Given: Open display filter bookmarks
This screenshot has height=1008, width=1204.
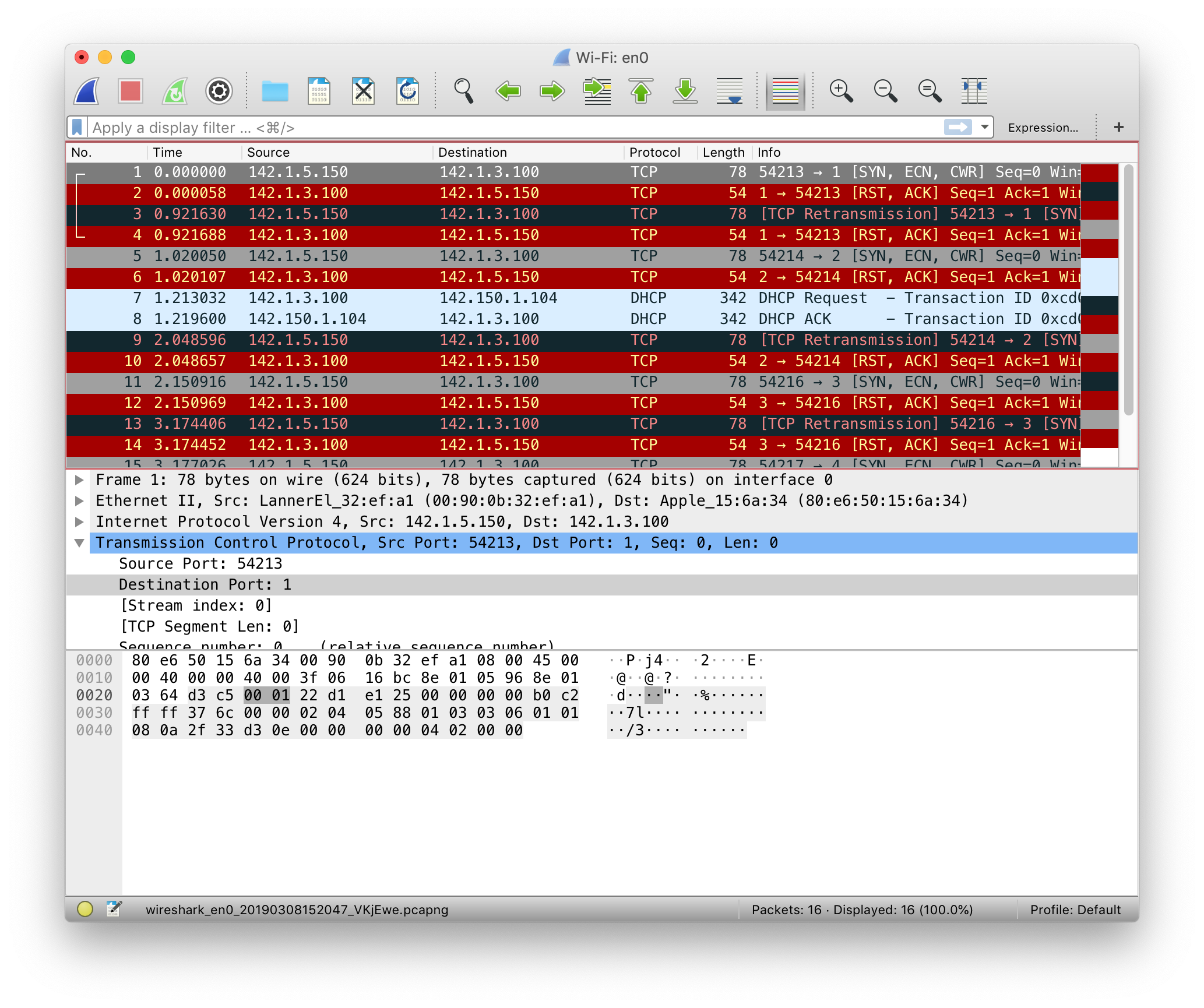Looking at the screenshot, I should click(77, 127).
